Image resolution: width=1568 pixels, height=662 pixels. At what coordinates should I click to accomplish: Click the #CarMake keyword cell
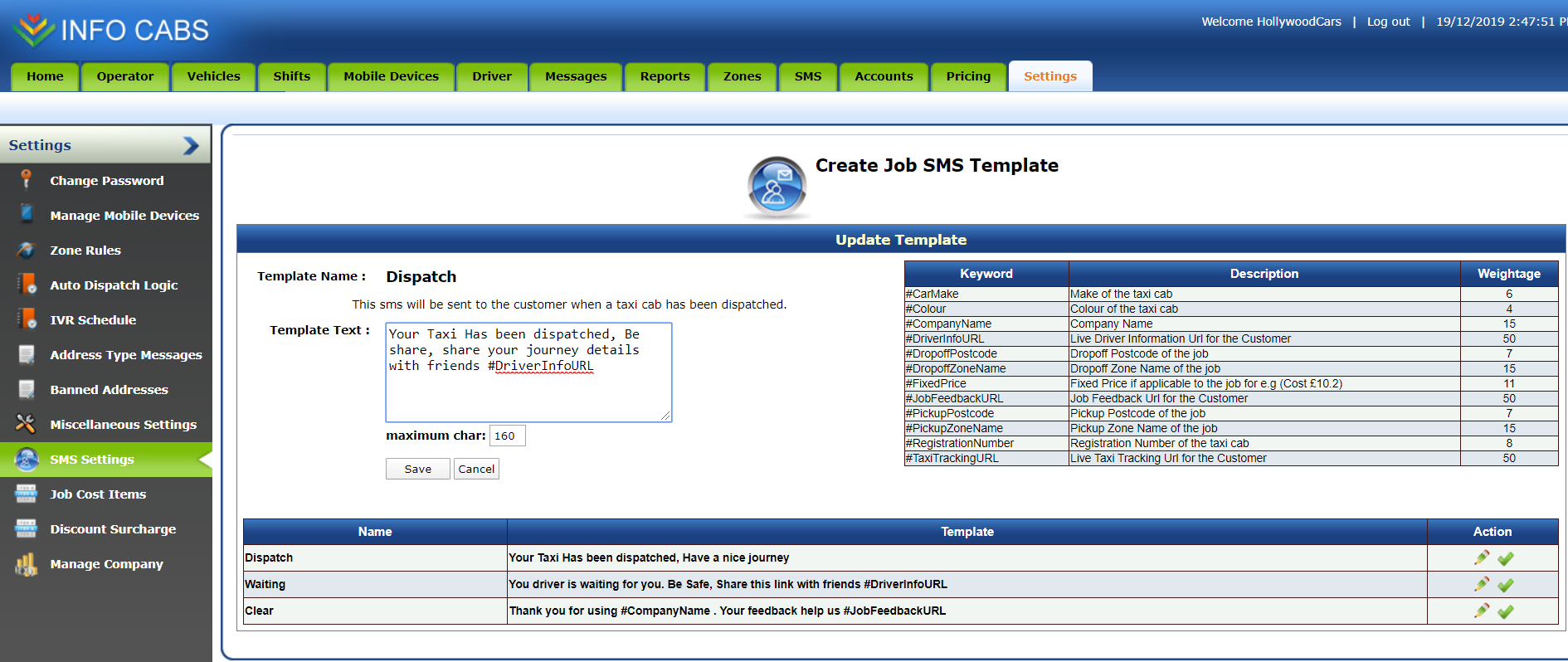coord(986,294)
